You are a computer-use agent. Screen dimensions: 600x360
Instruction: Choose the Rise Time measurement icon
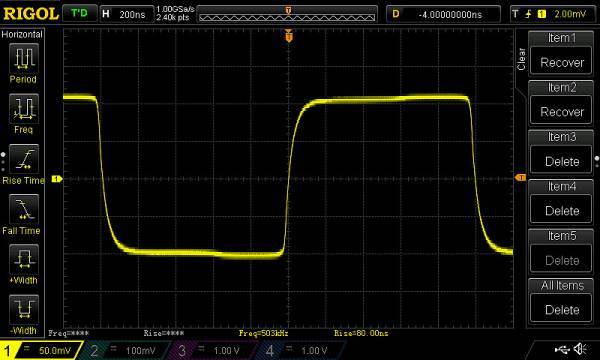tap(24, 159)
